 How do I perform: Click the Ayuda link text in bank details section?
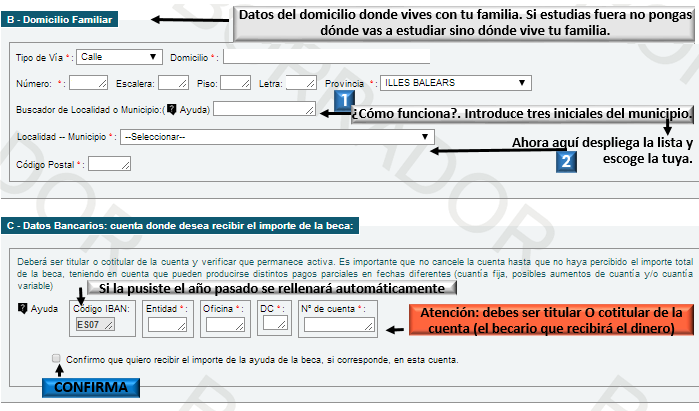pos(44,308)
